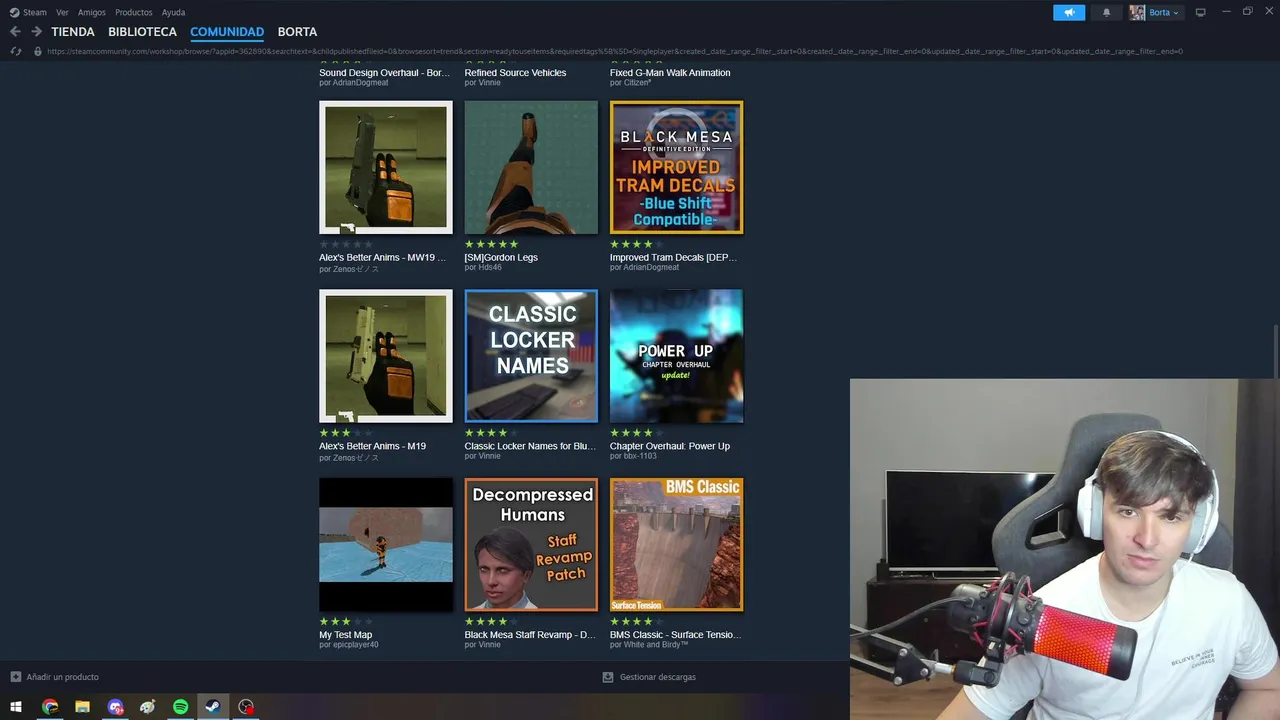Image resolution: width=1280 pixels, height=720 pixels.
Task: Open the paint palette app in taskbar
Action: tap(148, 707)
